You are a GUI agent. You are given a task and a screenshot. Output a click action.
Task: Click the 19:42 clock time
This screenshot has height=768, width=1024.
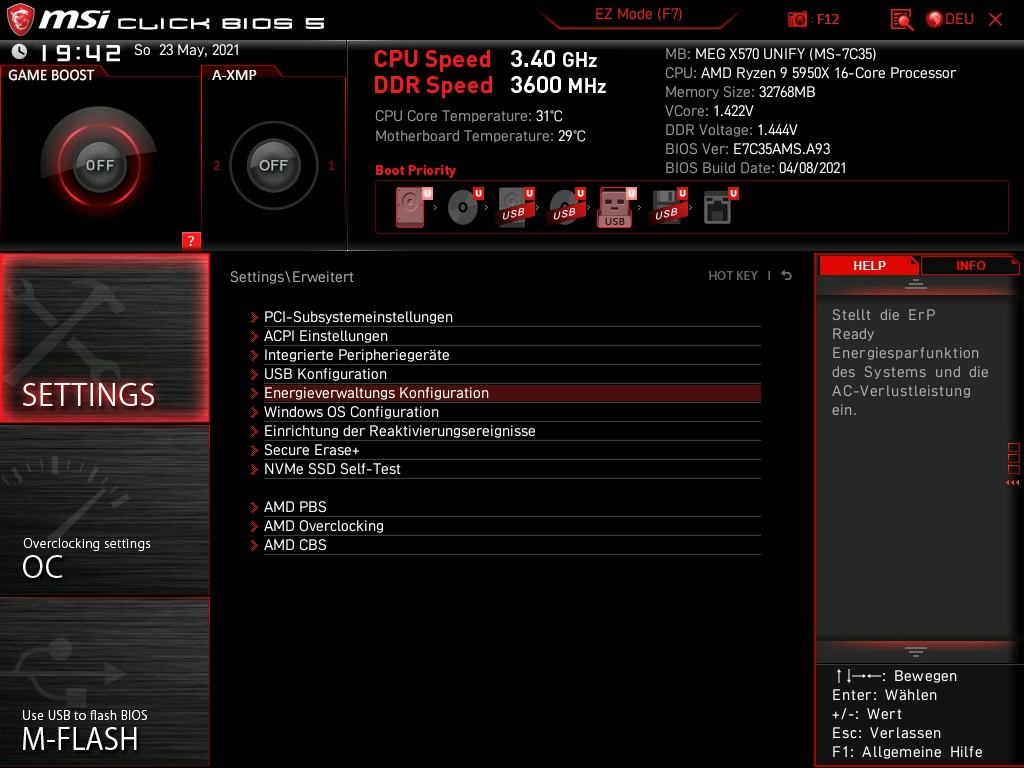(81, 52)
